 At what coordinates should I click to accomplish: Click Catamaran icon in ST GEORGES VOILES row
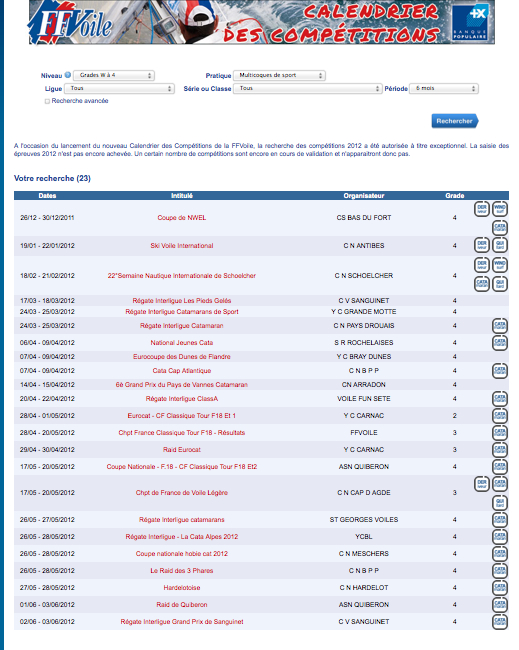(500, 520)
